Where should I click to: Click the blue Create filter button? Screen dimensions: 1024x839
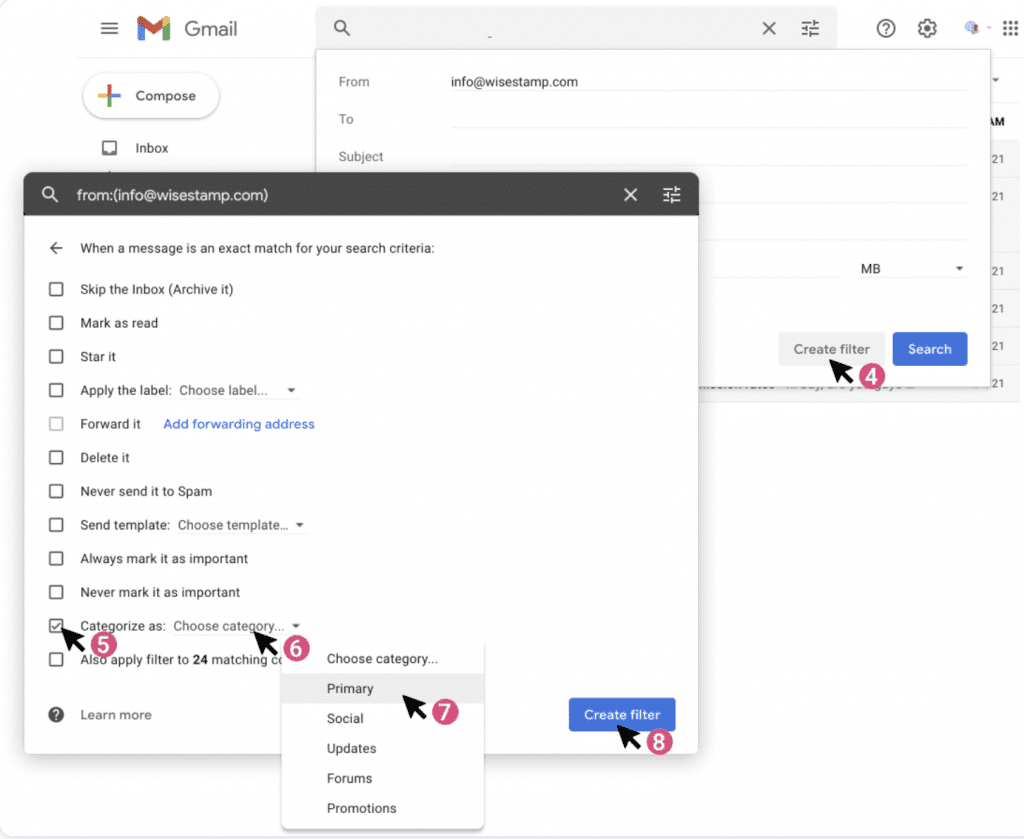pos(622,714)
